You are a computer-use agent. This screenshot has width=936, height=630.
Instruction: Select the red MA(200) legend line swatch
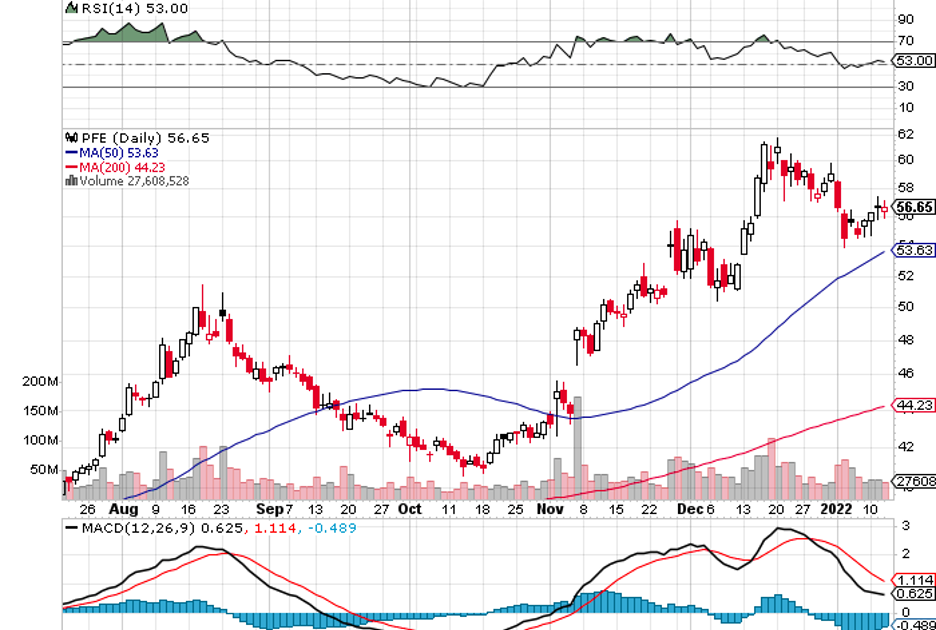71,167
